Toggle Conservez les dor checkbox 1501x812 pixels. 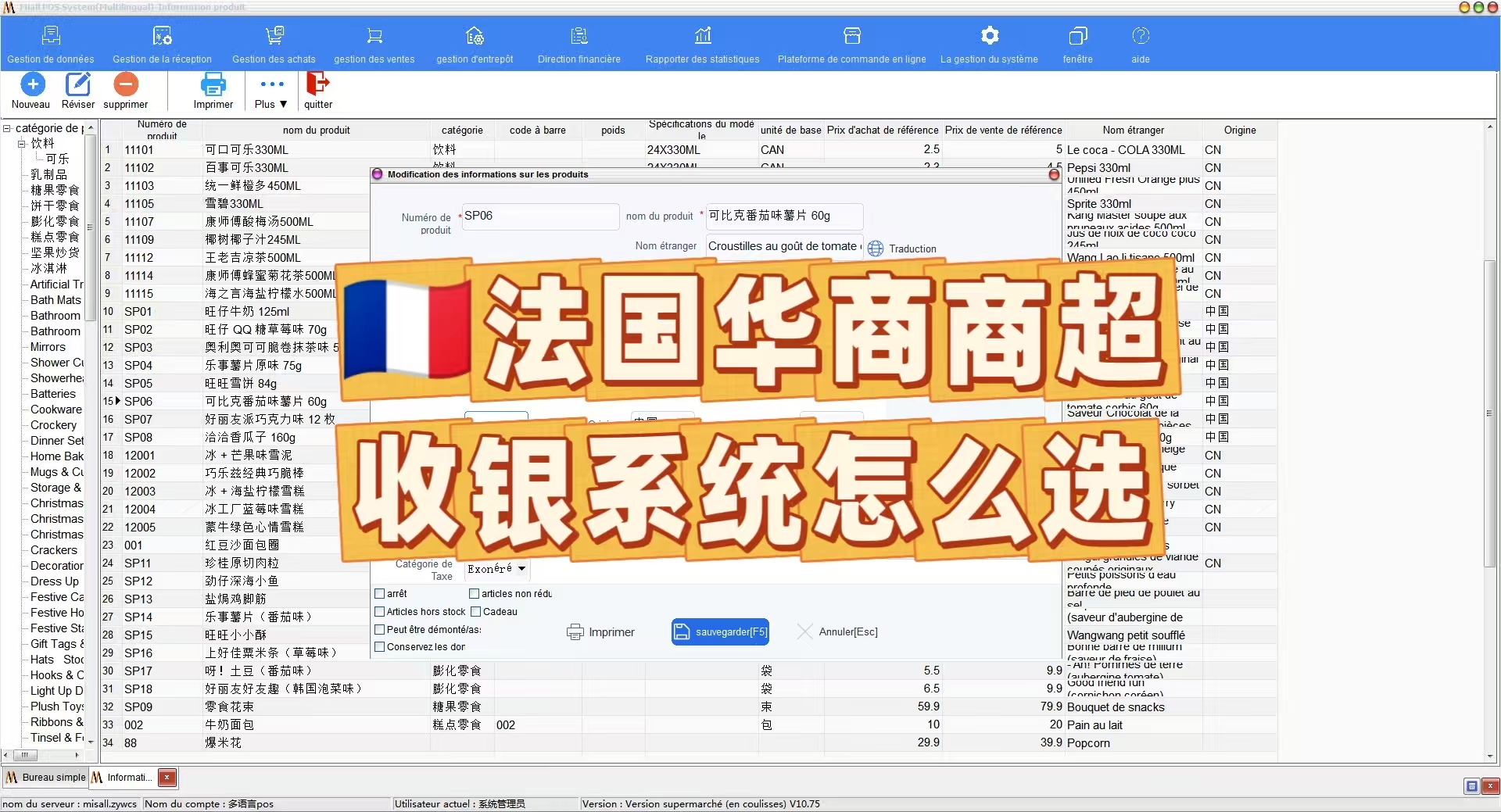pyautogui.click(x=380, y=647)
